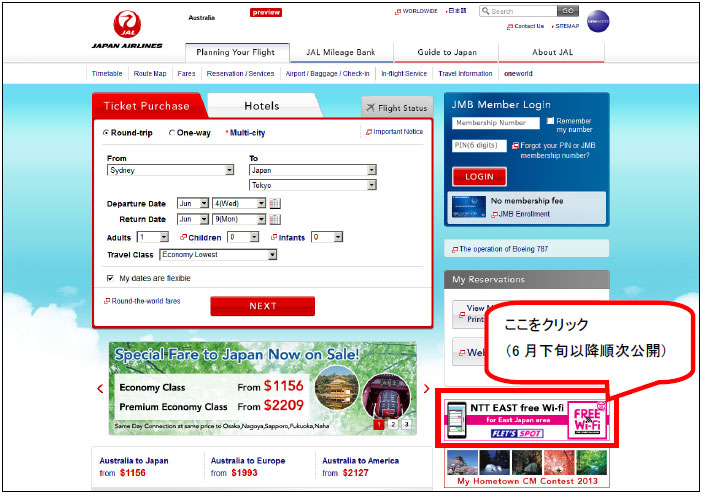Open the WORLDWIDE link
Screen dimensions: 703x495
click(x=416, y=11)
